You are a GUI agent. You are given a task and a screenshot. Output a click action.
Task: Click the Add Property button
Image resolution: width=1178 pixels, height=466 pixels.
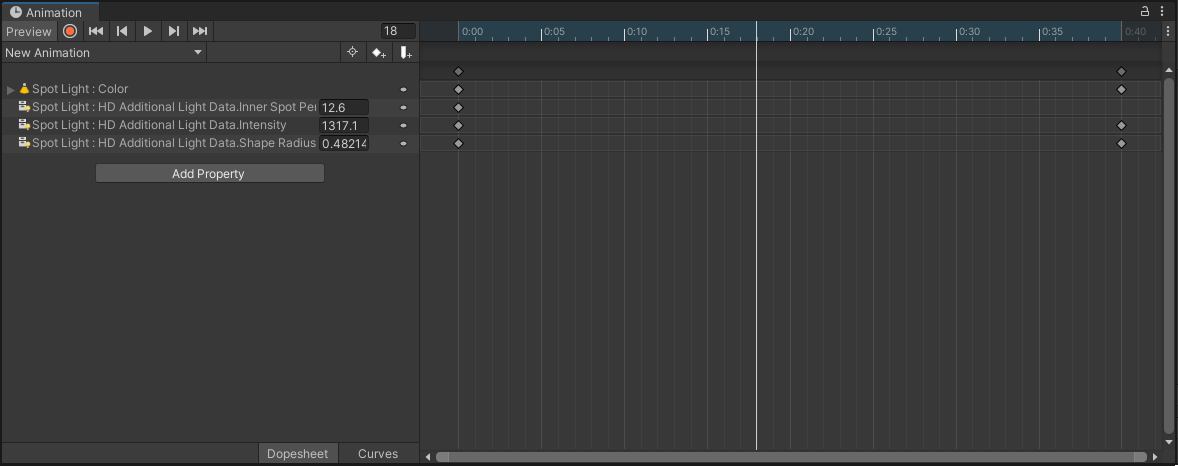pyautogui.click(x=209, y=173)
